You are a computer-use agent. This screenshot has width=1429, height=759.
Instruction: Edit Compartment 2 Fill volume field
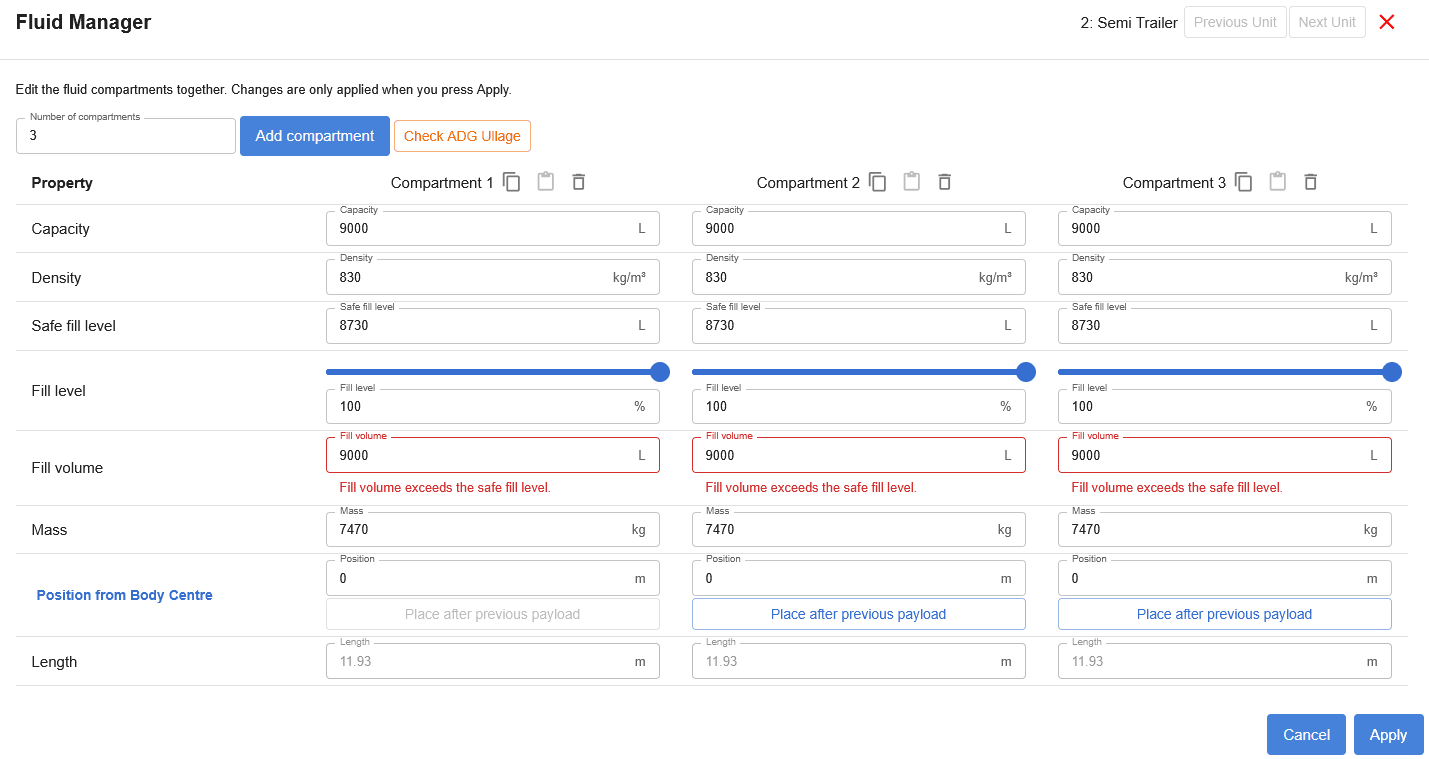coord(859,455)
